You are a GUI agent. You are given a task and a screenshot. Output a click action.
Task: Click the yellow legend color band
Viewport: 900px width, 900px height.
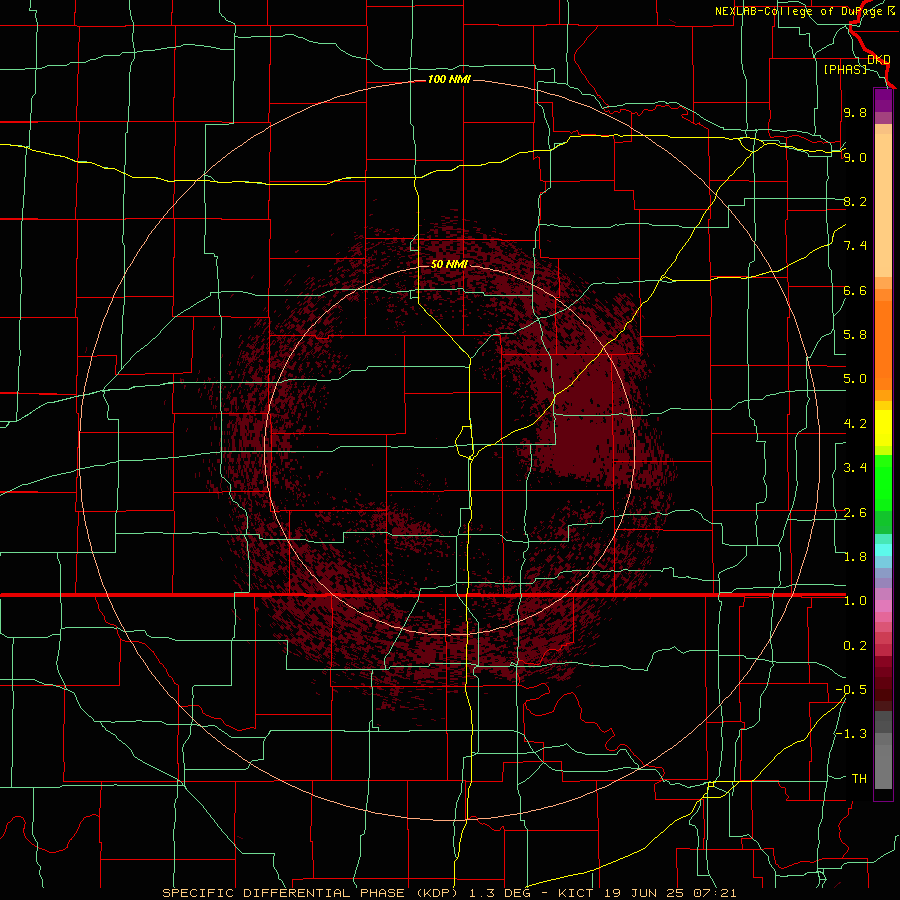point(883,428)
